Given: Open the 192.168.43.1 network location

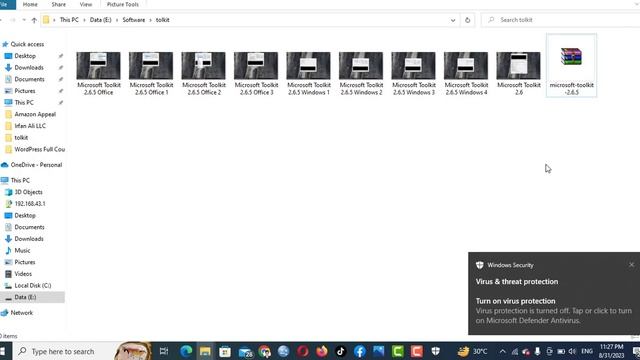Looking at the screenshot, I should pyautogui.click(x=29, y=204).
